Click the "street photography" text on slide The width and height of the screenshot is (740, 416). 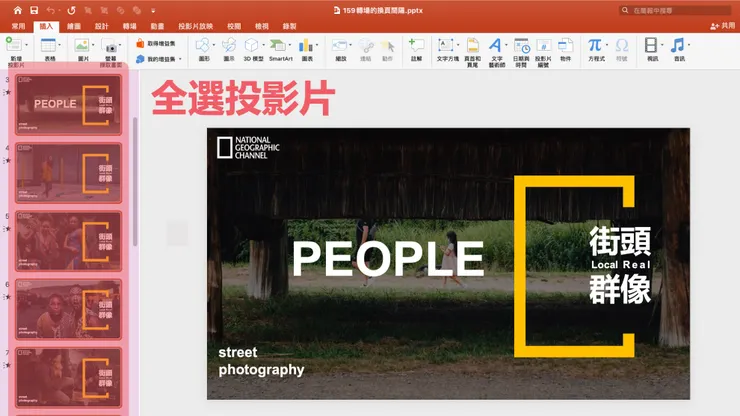click(x=261, y=361)
